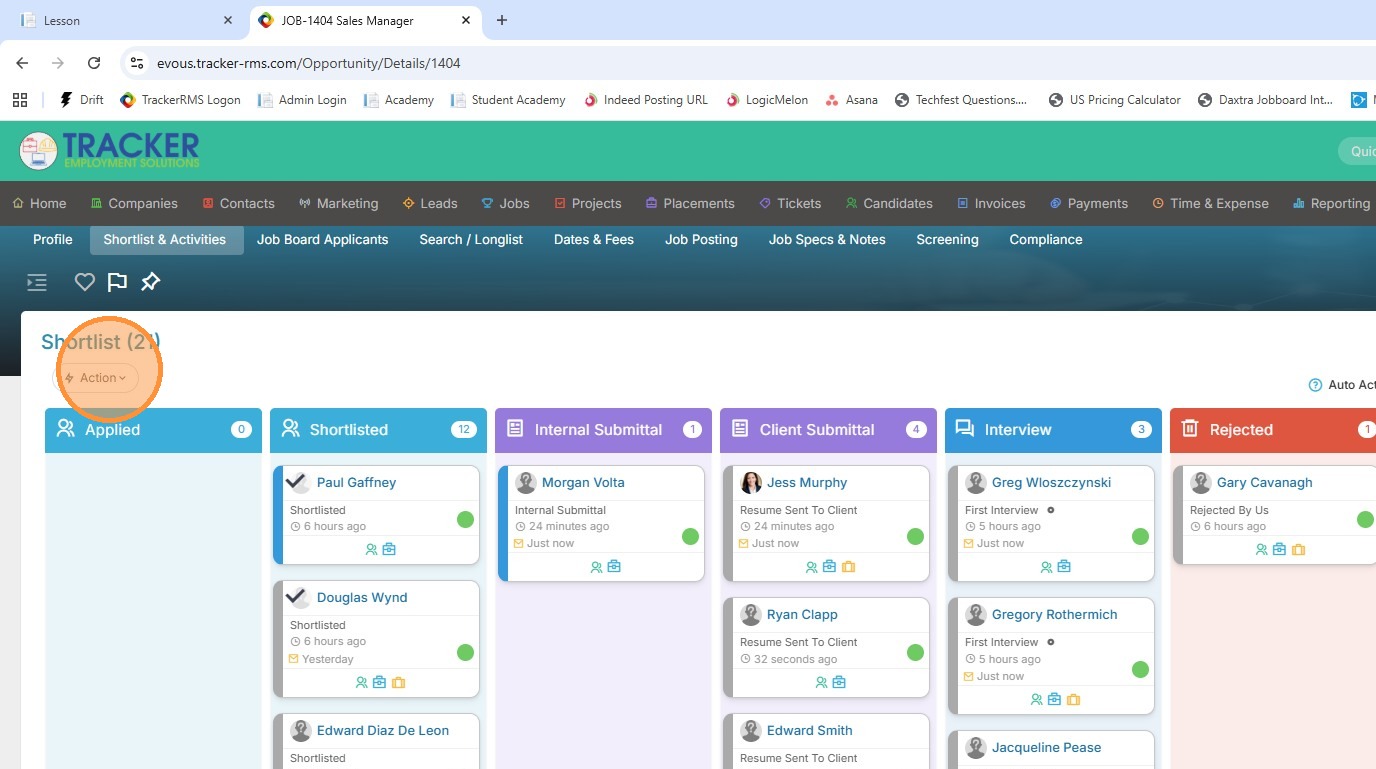
Task: Open Placements in the main navigation
Action: (690, 204)
